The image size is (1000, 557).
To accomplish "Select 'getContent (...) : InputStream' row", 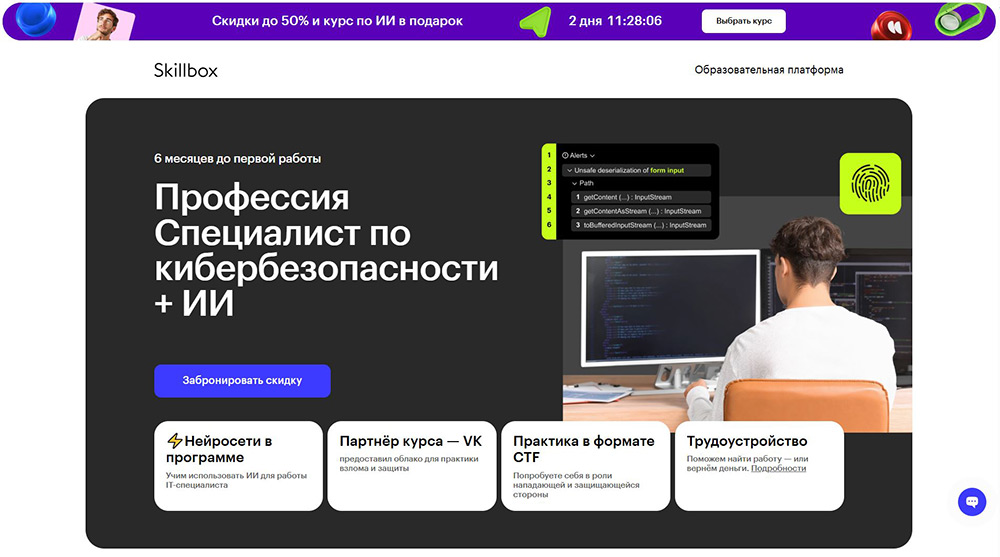I will pos(640,197).
